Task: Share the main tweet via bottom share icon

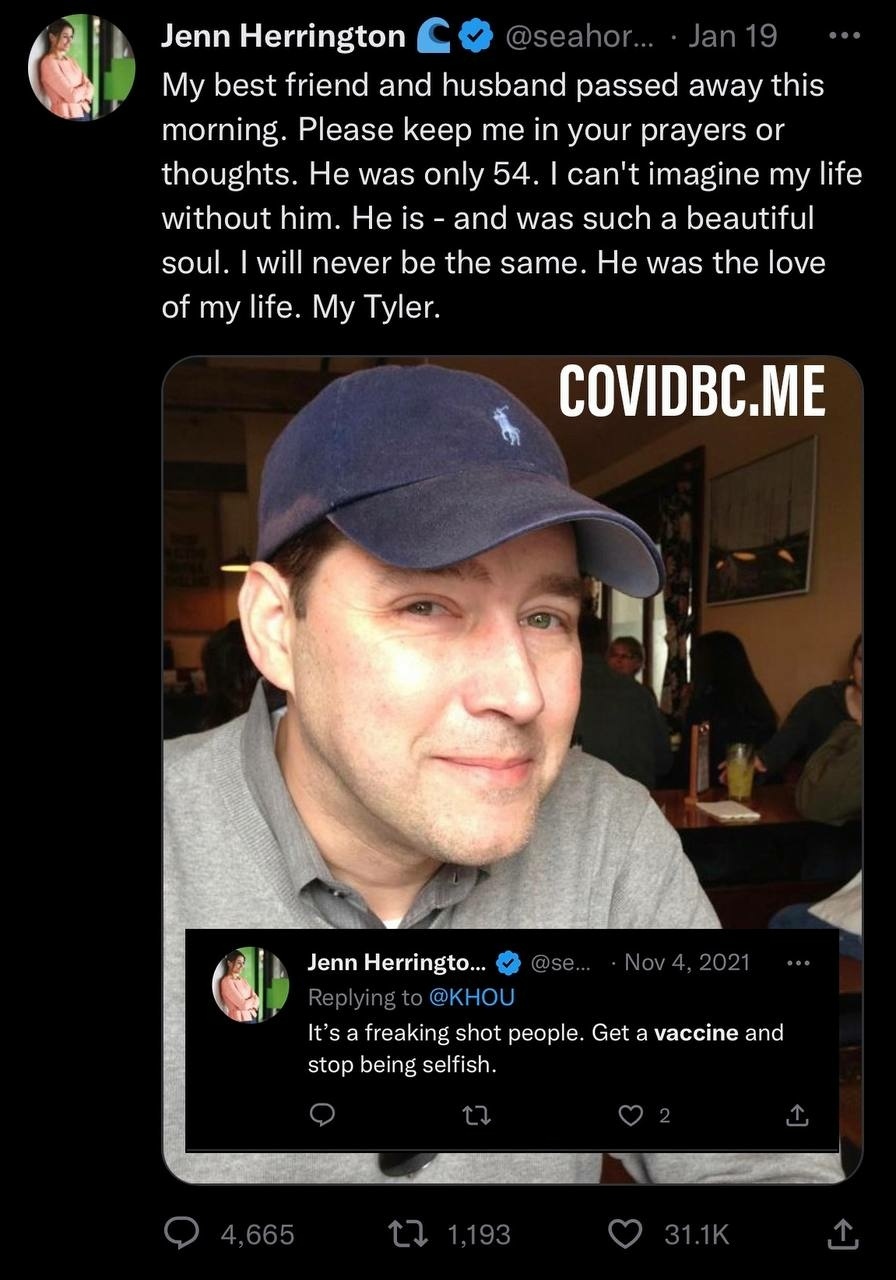Action: tap(843, 1234)
